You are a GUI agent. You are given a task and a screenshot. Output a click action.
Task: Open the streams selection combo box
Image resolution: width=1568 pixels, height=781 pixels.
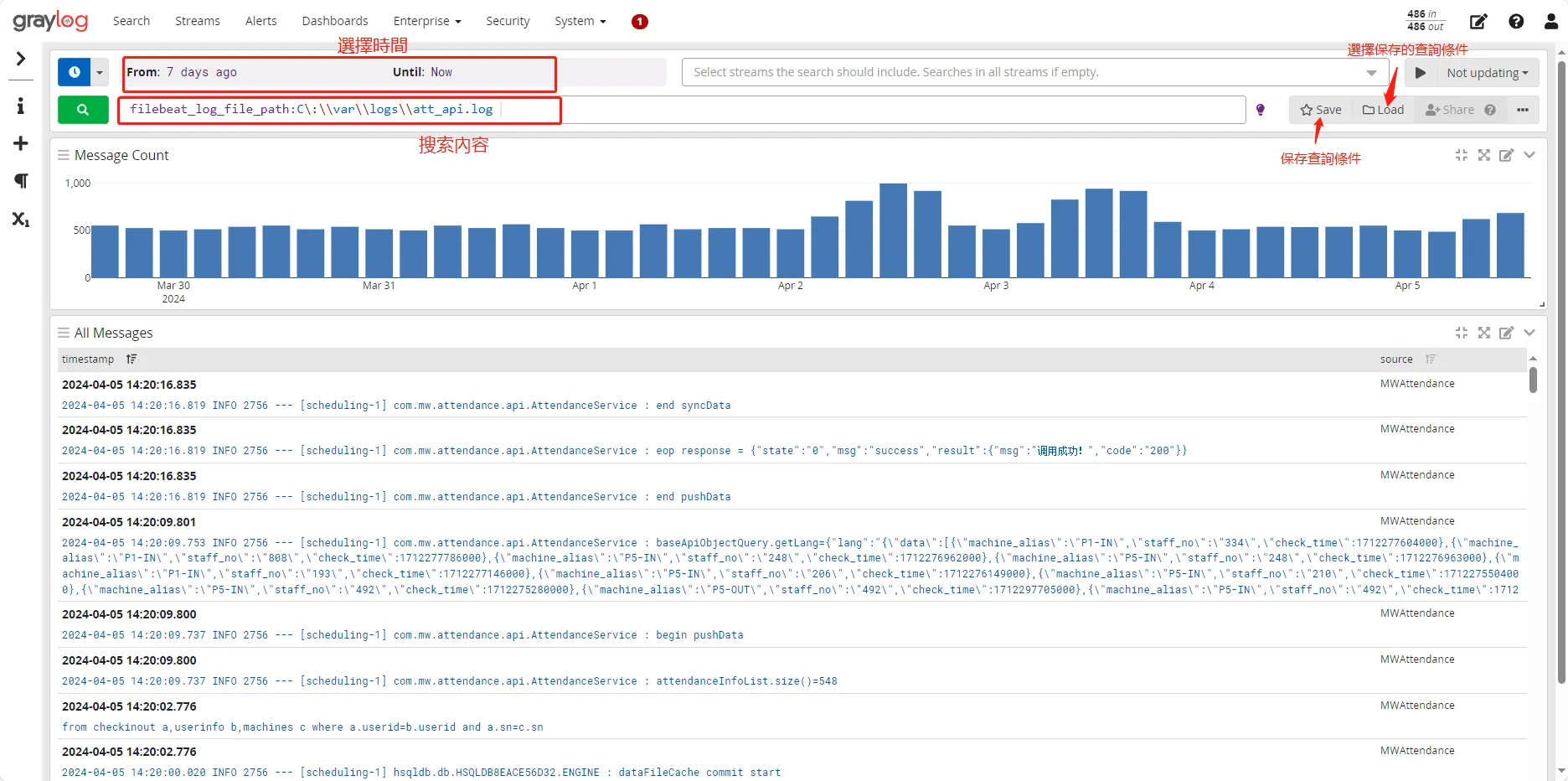pyautogui.click(x=1035, y=72)
